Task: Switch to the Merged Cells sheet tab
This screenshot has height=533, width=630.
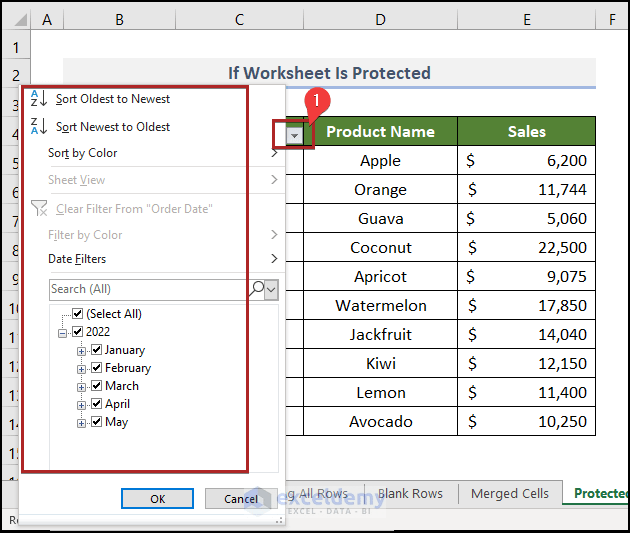Action: click(510, 493)
